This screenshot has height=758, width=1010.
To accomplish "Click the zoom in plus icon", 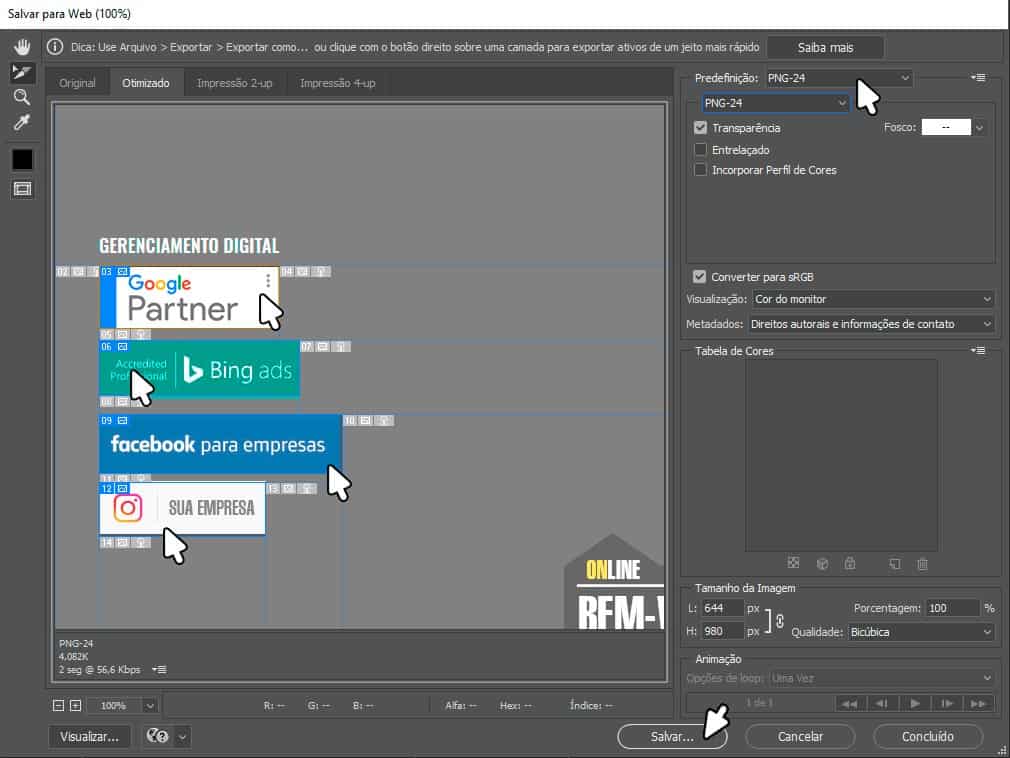I will click(75, 706).
